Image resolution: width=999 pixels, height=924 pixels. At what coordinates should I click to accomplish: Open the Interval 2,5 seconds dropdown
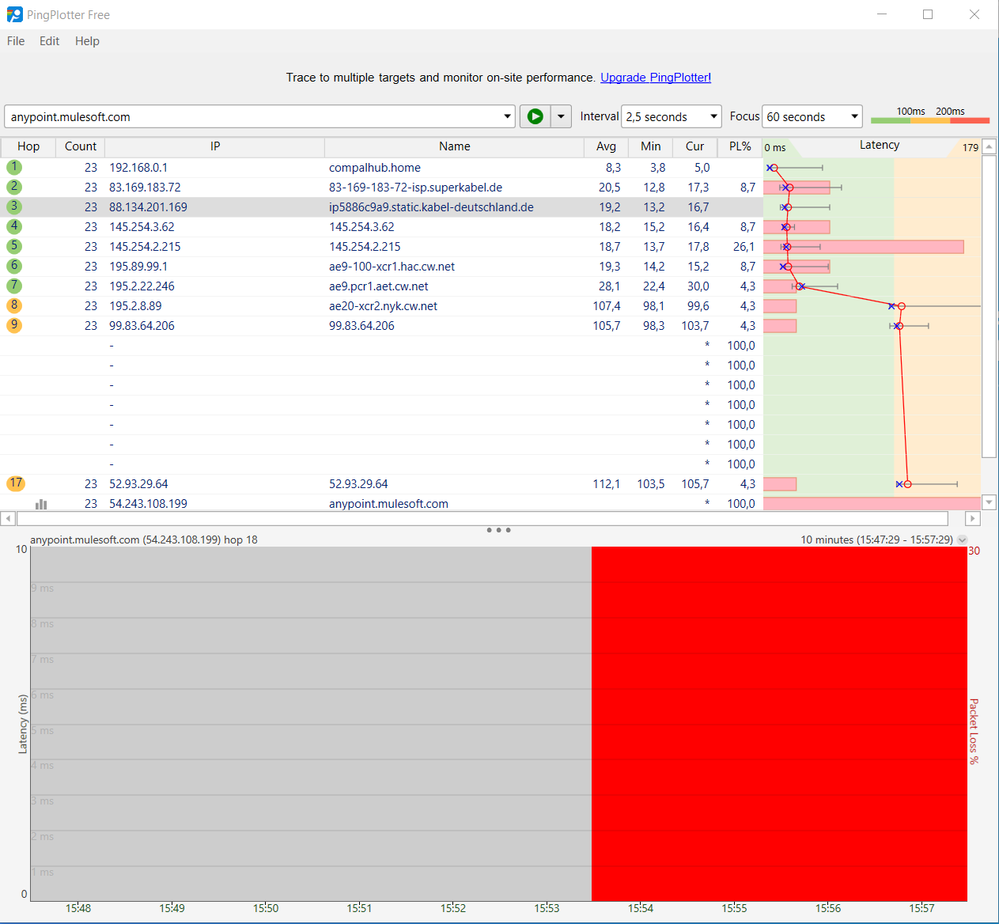click(x=671, y=117)
